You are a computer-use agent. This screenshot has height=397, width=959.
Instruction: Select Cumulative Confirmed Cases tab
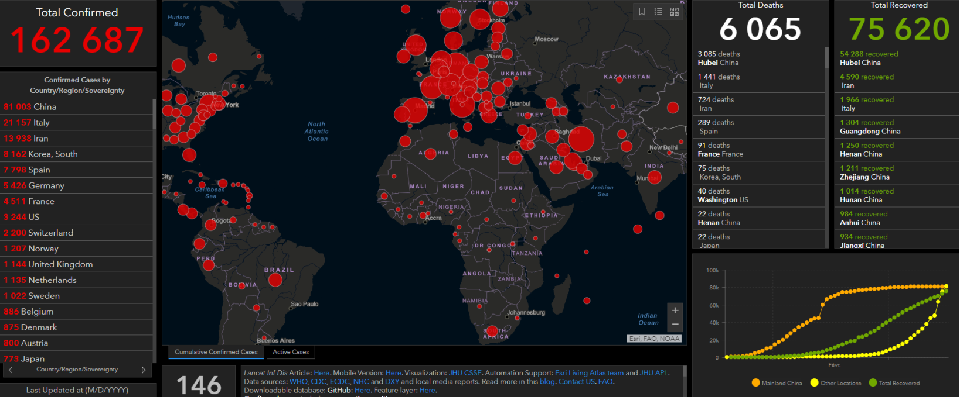tap(215, 352)
